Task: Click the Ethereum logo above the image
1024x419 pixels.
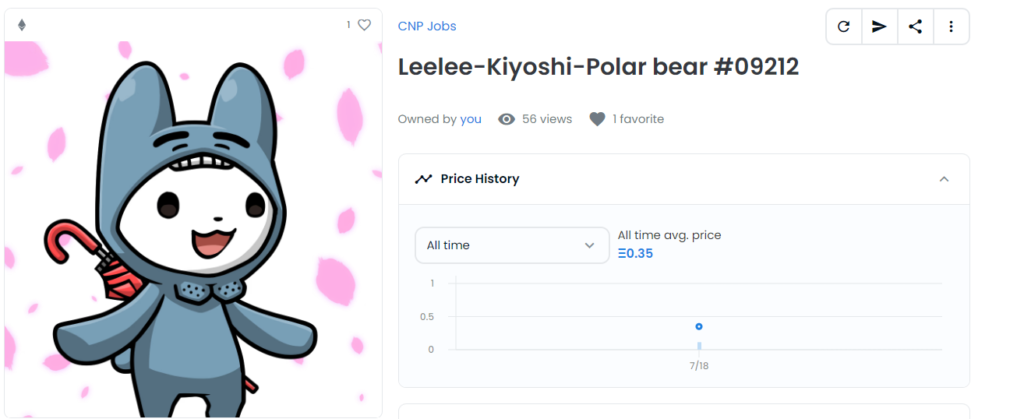Action: [x=22, y=25]
